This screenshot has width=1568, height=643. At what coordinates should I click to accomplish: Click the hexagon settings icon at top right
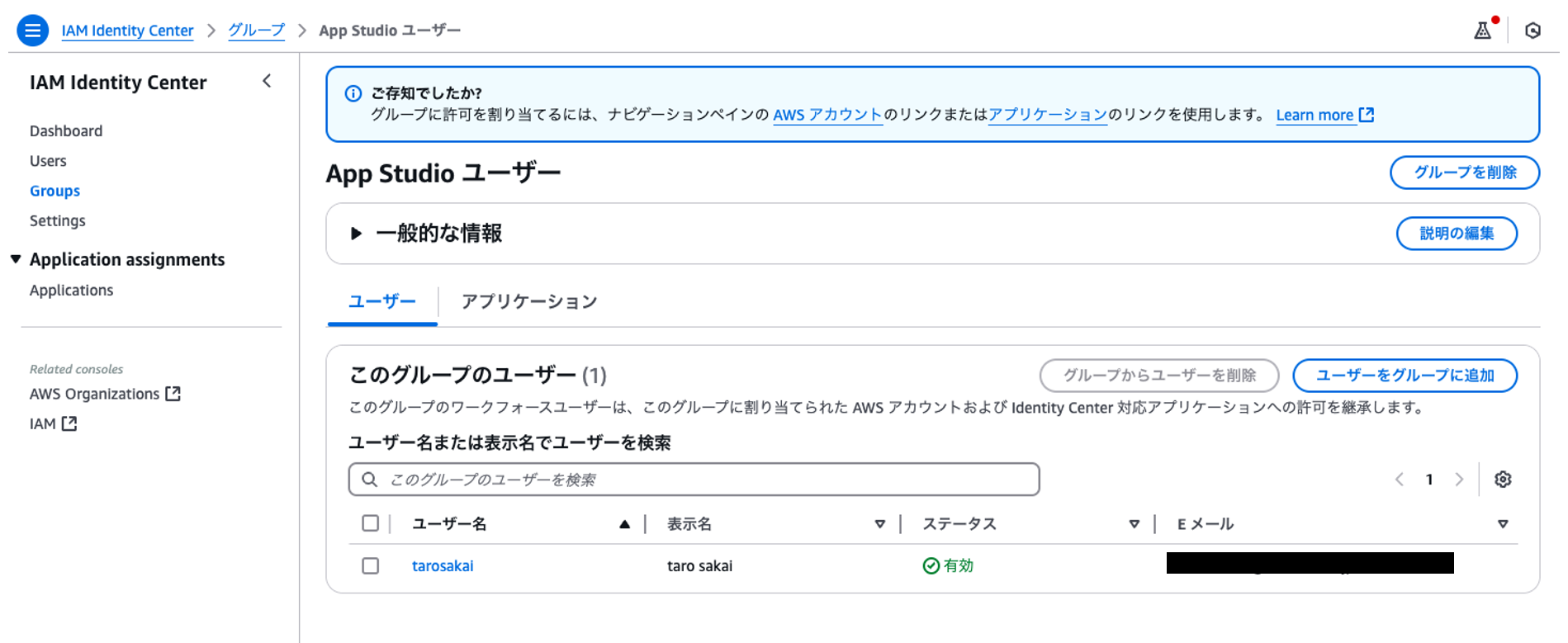click(x=1532, y=31)
